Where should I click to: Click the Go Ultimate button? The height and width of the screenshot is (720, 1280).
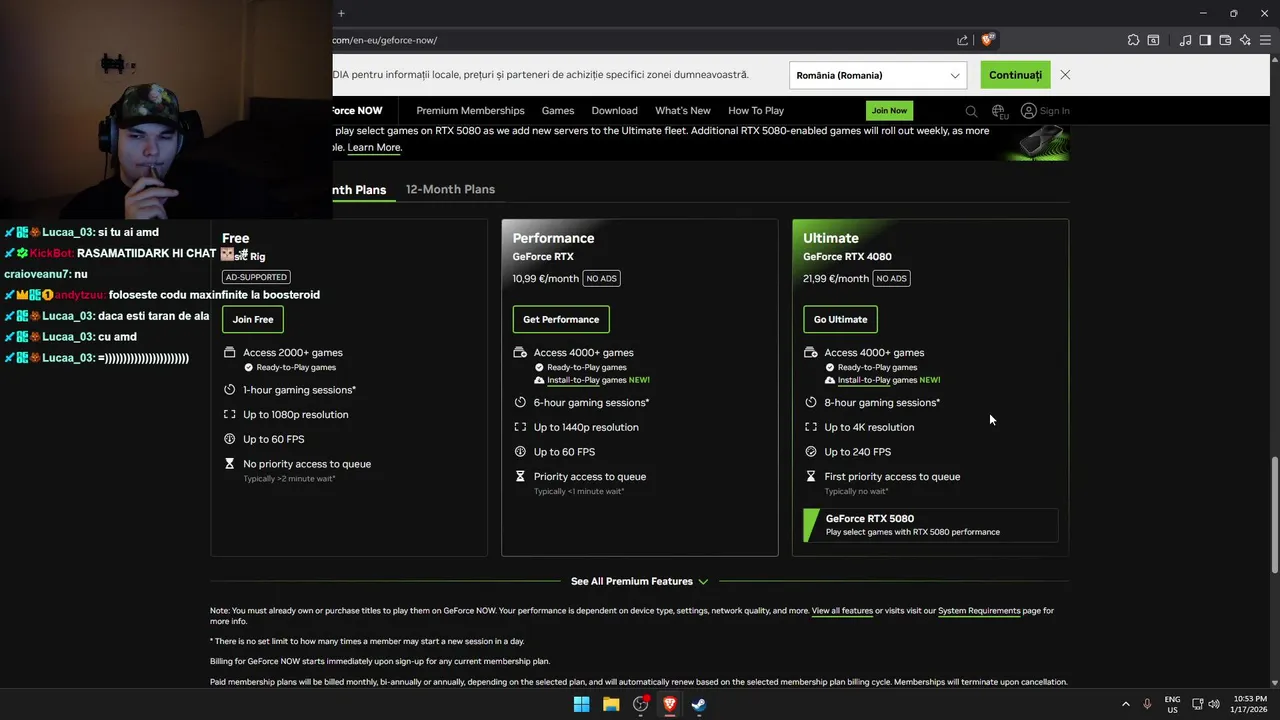coord(840,319)
